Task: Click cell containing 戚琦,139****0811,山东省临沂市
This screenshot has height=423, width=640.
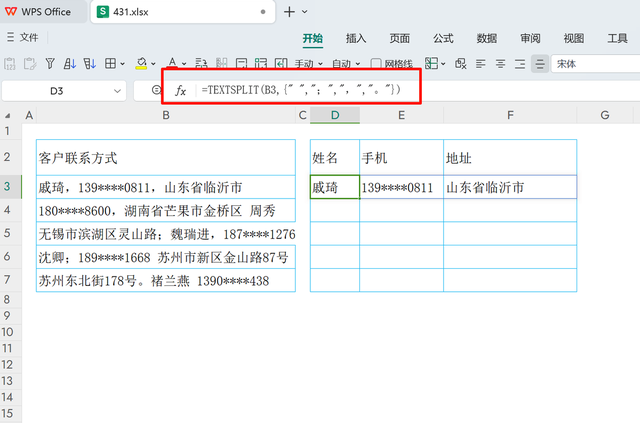Action: (166, 187)
